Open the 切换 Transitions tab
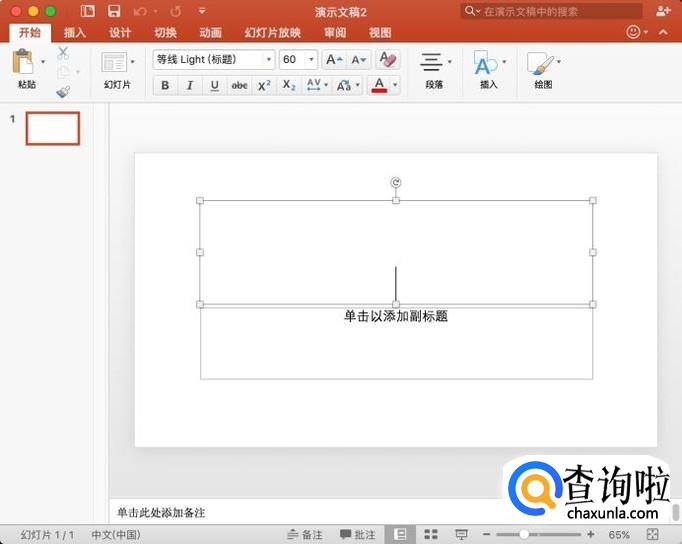682x544 pixels. pos(165,33)
